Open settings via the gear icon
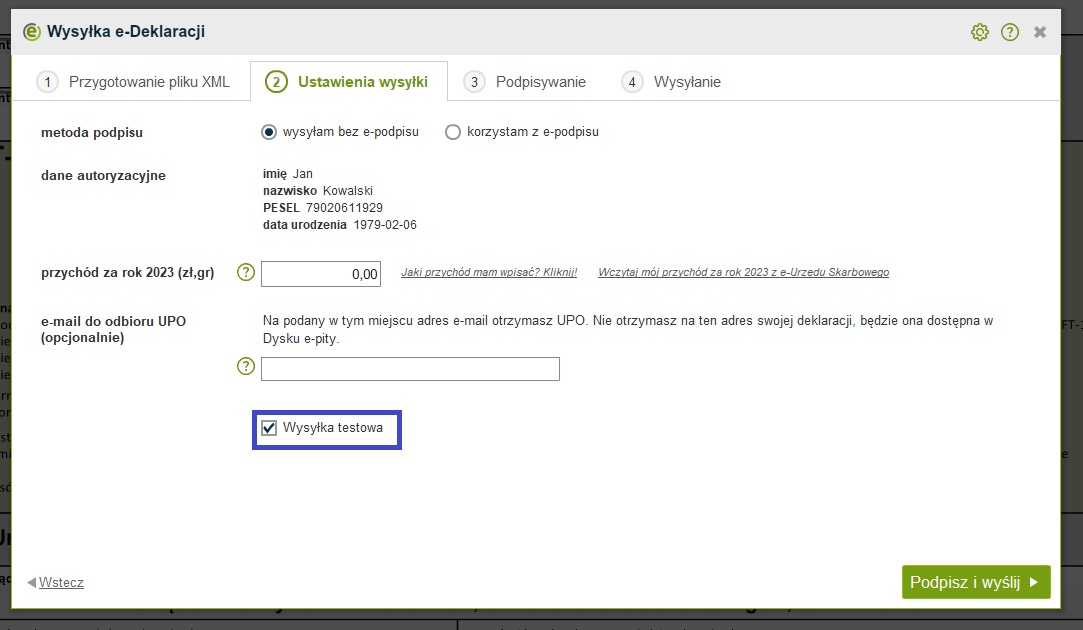The image size is (1083, 630). pyautogui.click(x=980, y=32)
